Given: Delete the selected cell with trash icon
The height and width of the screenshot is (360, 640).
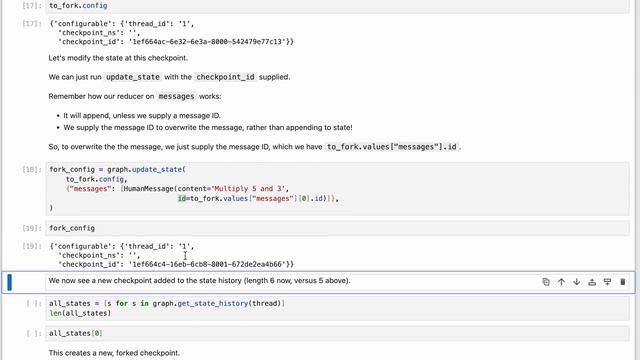Looking at the screenshot, I should point(622,282).
